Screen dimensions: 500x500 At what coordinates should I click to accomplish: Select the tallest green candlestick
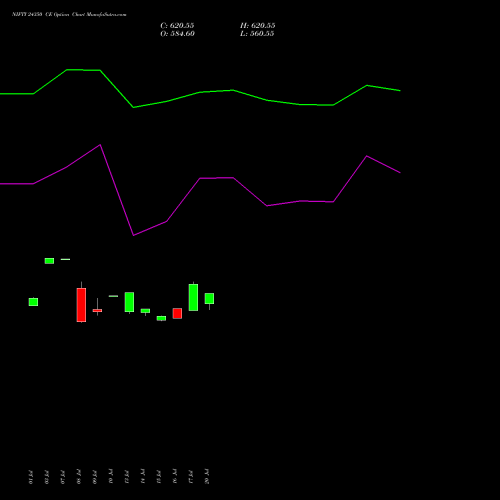pyautogui.click(x=193, y=297)
